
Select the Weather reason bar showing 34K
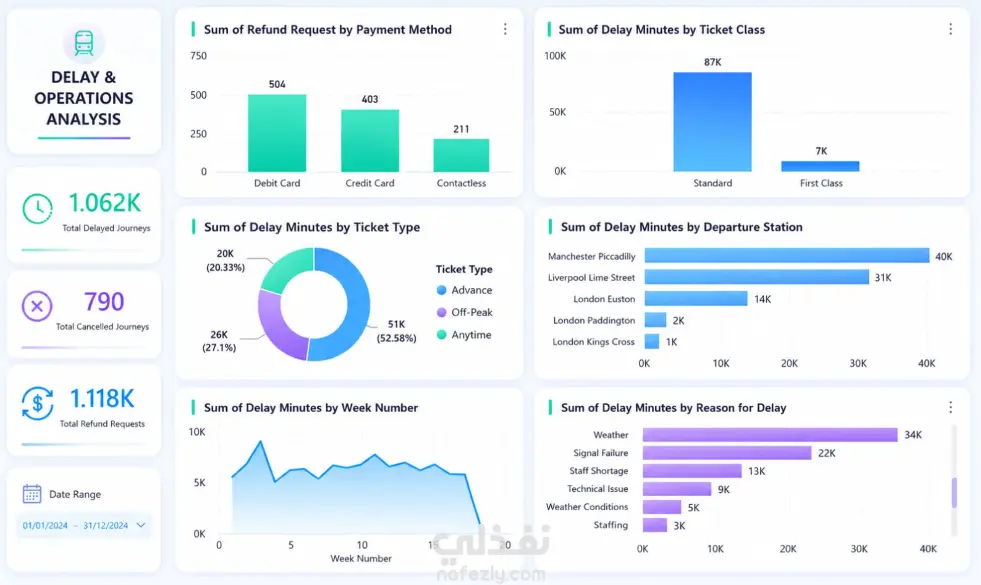click(x=770, y=435)
